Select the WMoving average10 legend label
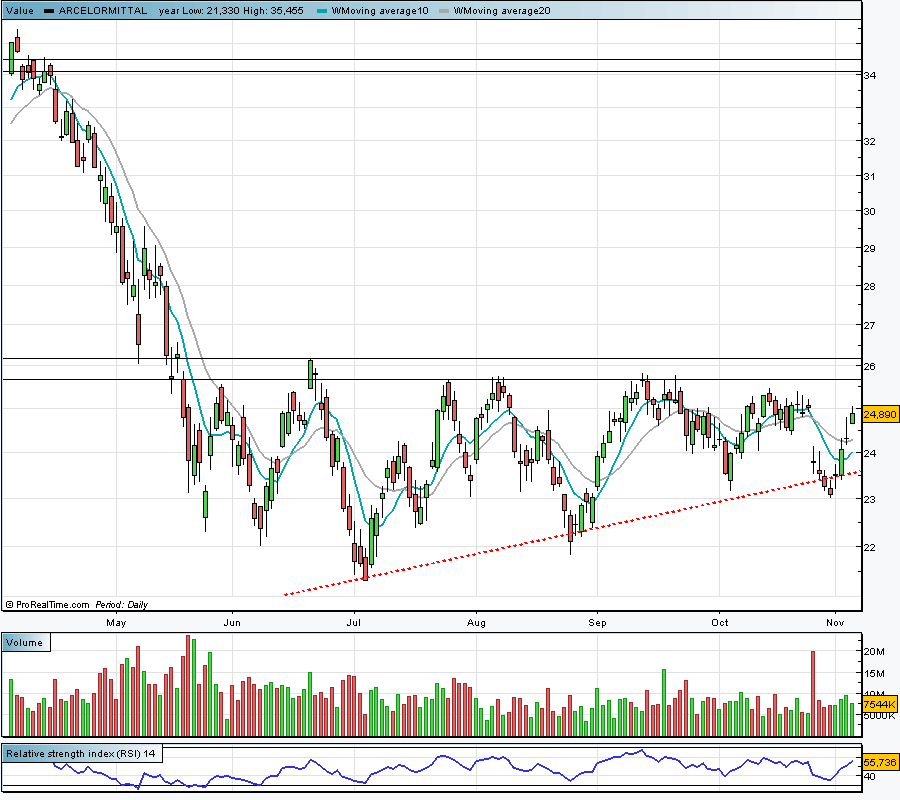This screenshot has height=800, width=900. coord(380,10)
